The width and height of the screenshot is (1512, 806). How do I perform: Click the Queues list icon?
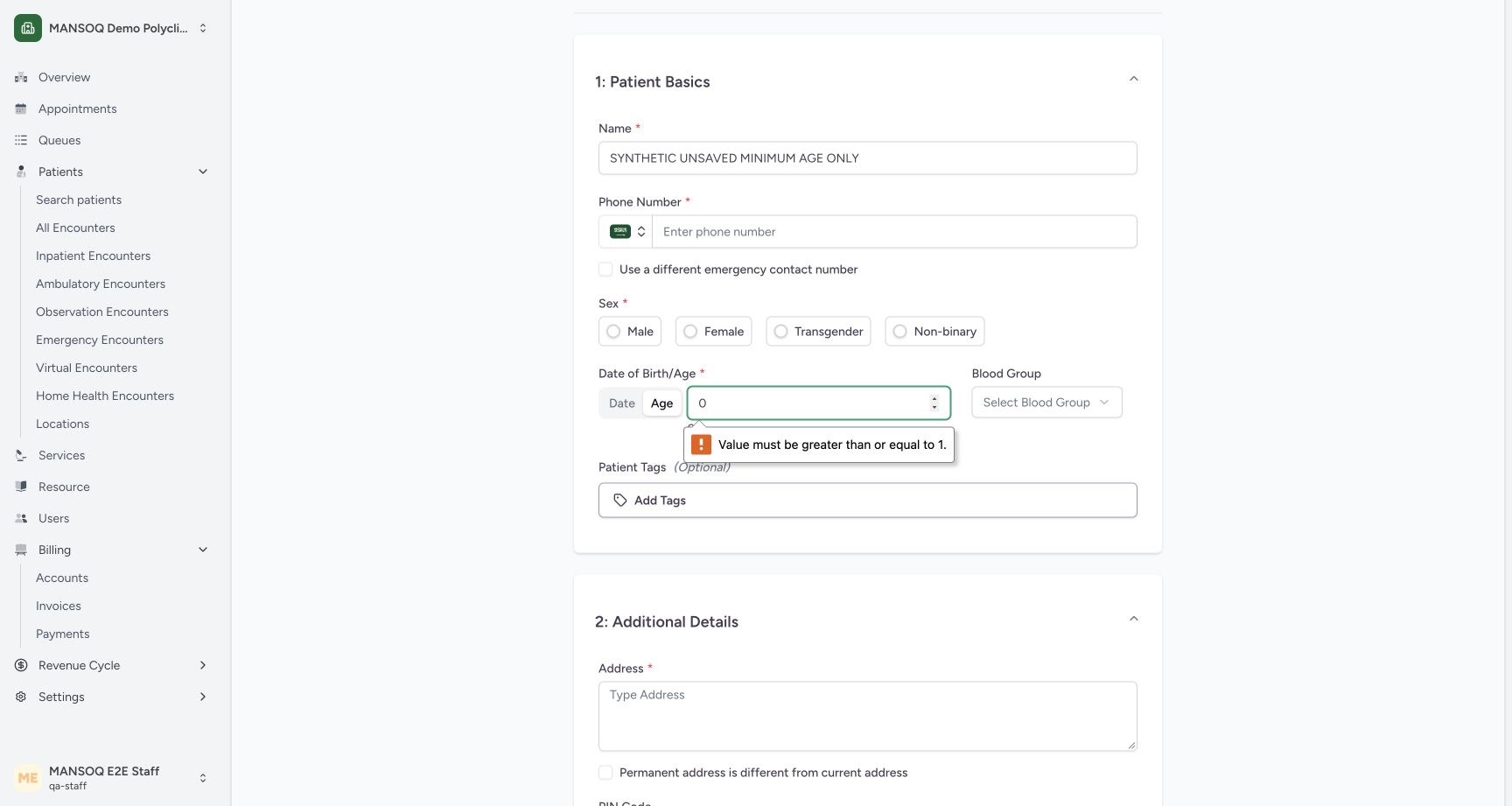click(21, 140)
